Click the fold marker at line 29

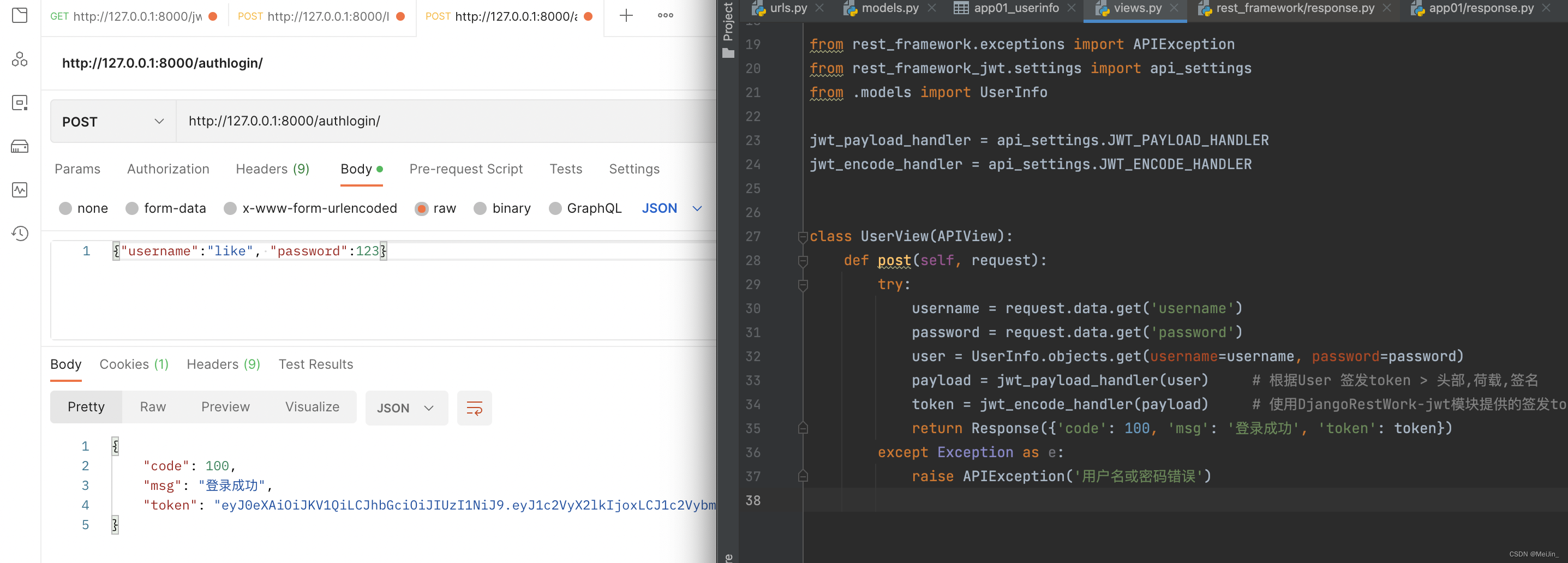tap(803, 285)
